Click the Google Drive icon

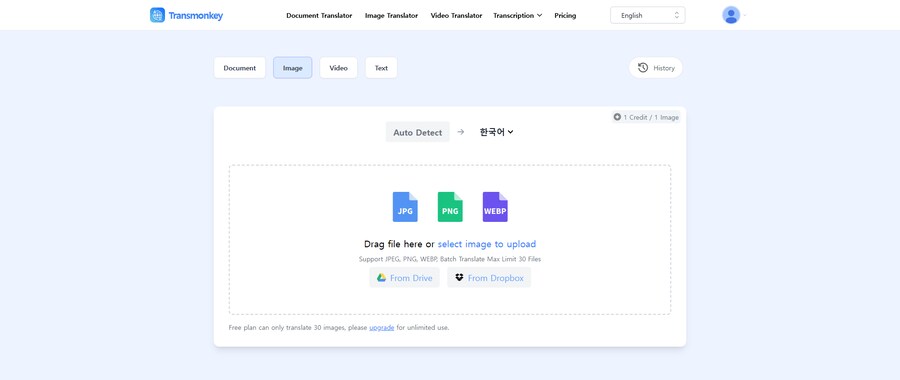[x=381, y=278]
